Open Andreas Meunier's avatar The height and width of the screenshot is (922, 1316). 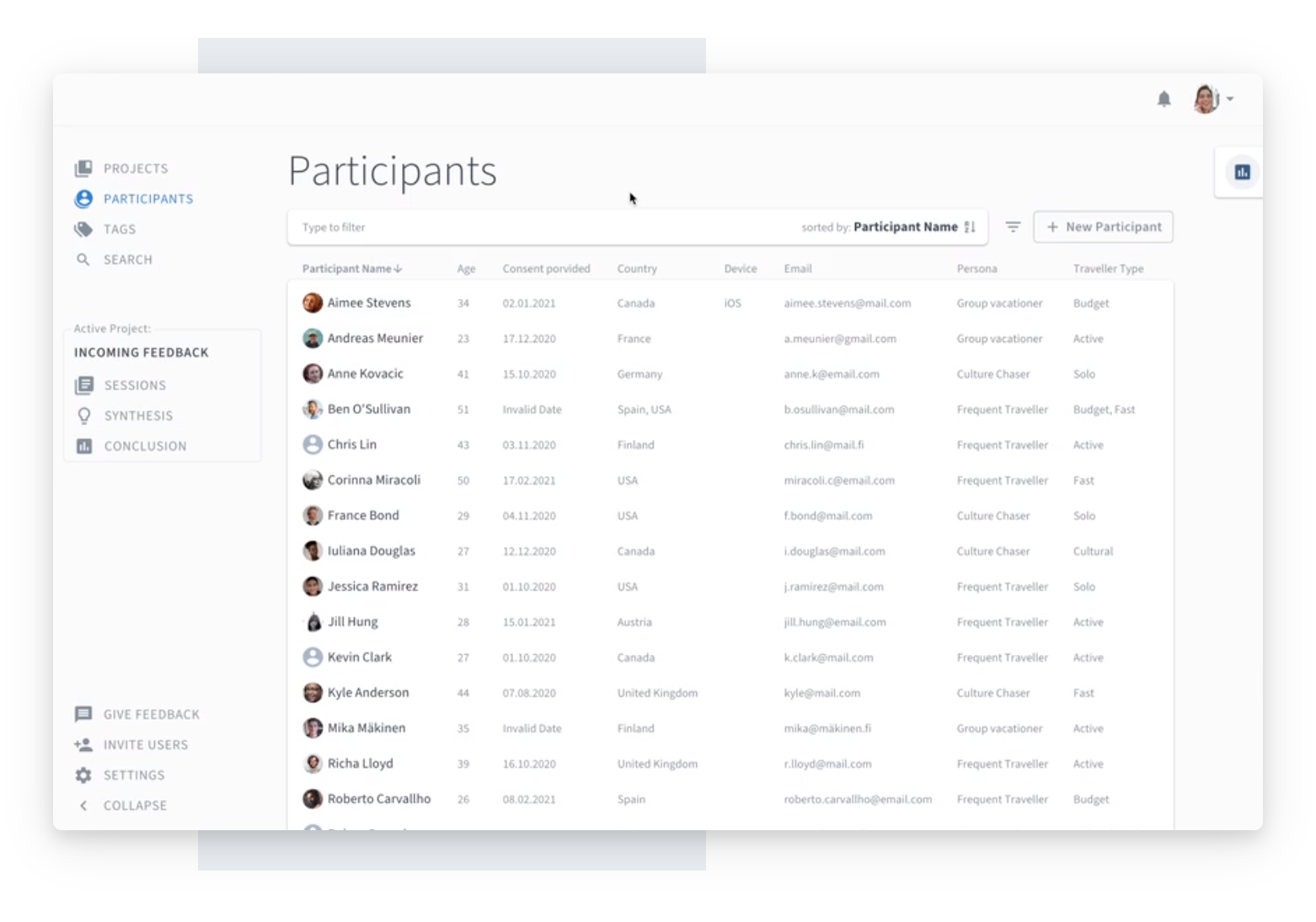[313, 338]
